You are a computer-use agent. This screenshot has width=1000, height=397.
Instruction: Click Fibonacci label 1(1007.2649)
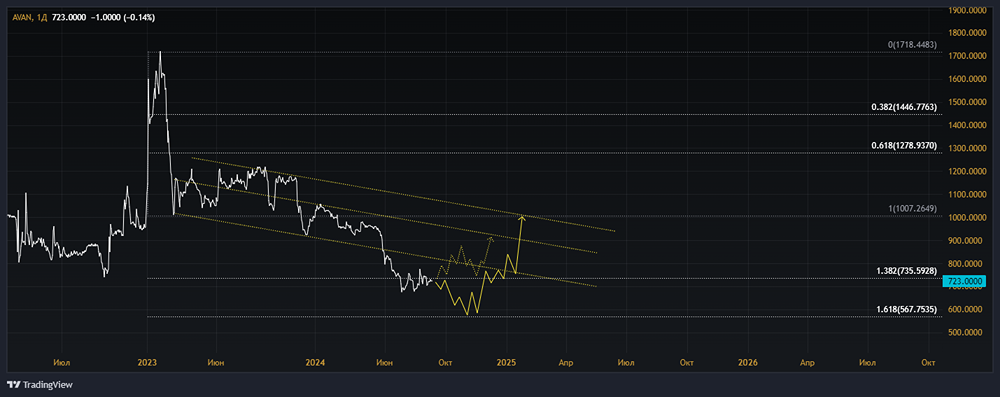[x=914, y=209]
